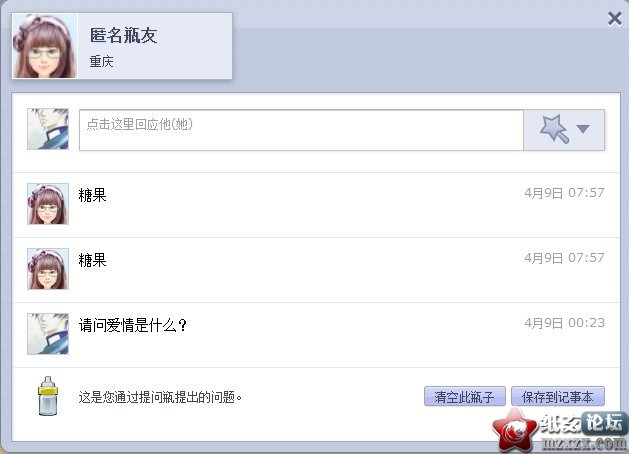Open the dropdown arrow beside magic wand
The image size is (629, 454).
[x=583, y=129]
